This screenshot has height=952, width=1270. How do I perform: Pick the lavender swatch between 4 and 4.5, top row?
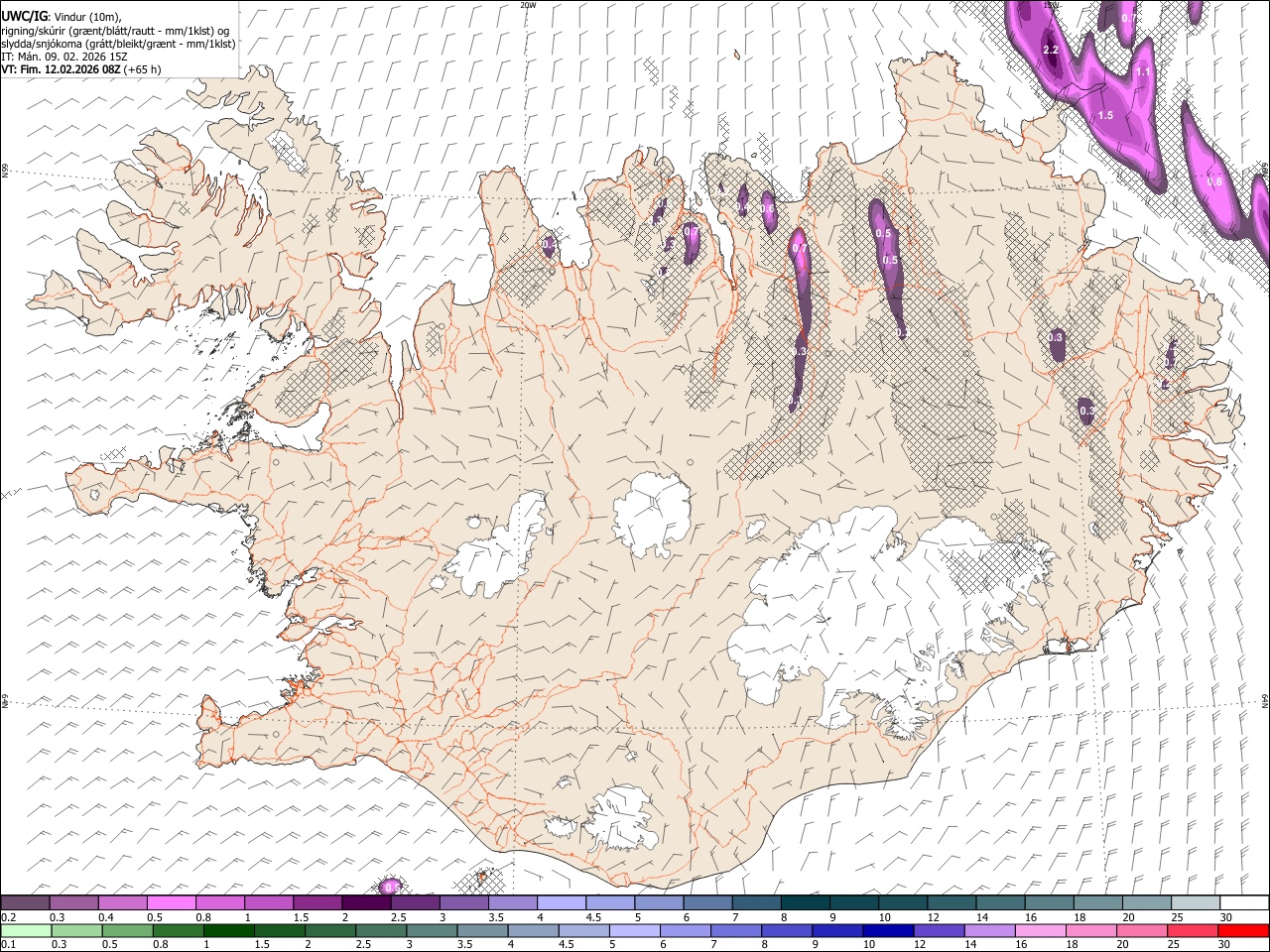pos(561,903)
